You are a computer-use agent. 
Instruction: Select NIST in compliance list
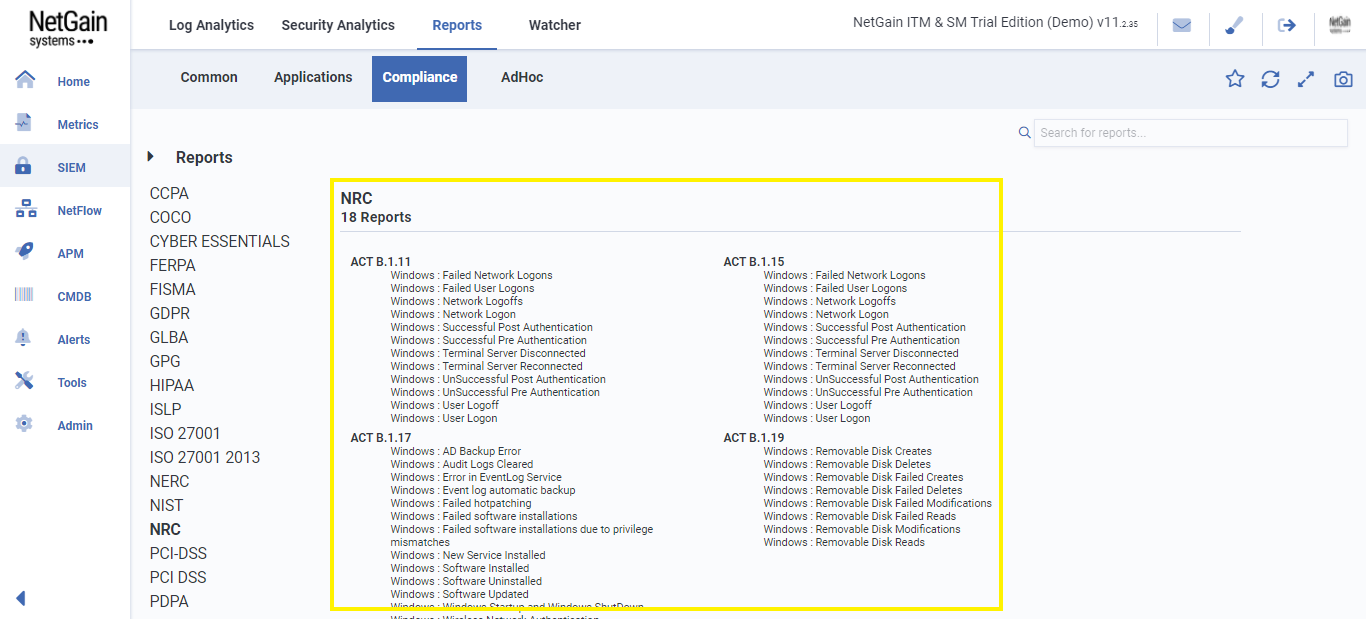(166, 505)
